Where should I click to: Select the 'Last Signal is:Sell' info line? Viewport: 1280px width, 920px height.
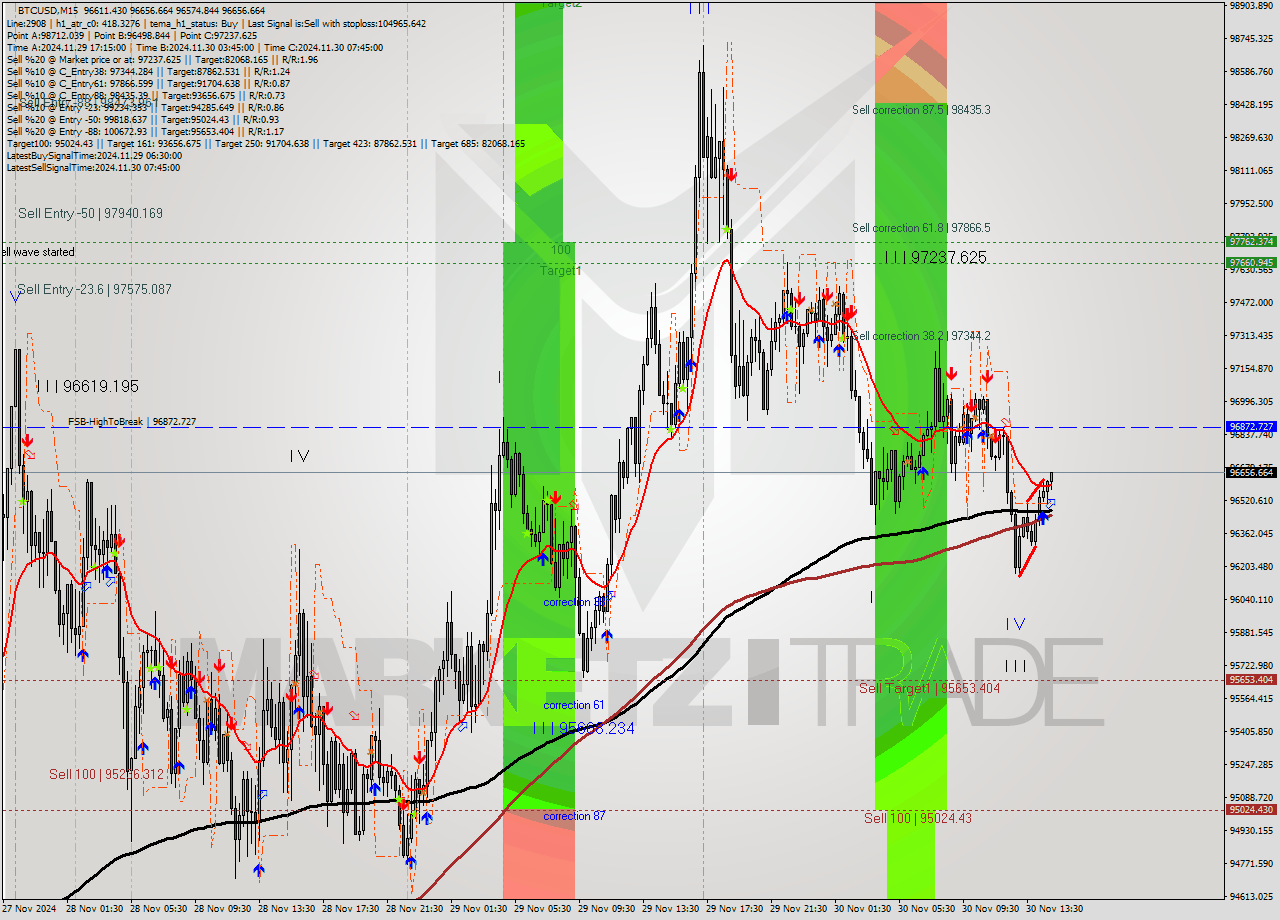336,23
